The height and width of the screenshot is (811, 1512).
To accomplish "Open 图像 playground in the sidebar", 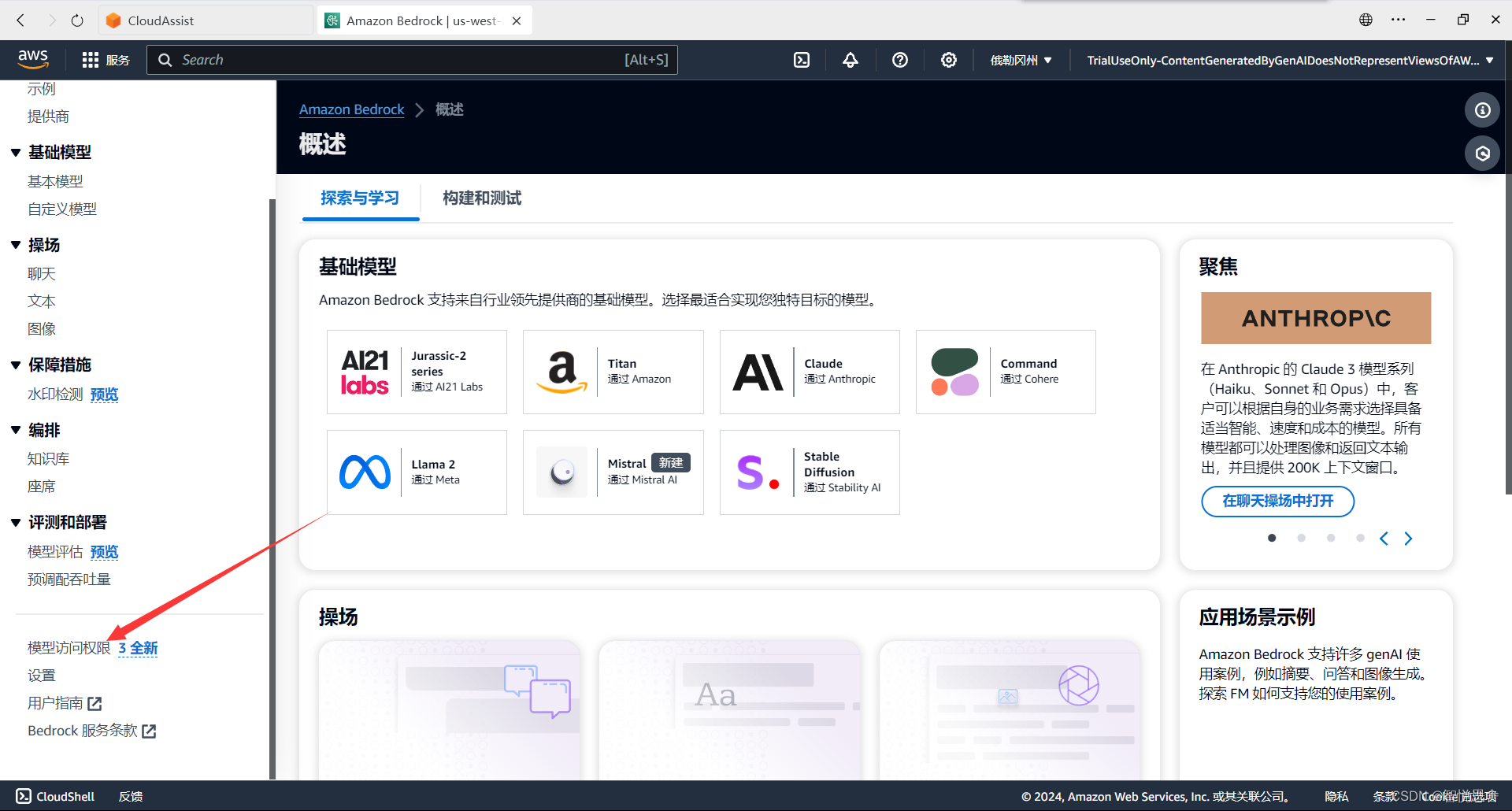I will click(x=42, y=328).
